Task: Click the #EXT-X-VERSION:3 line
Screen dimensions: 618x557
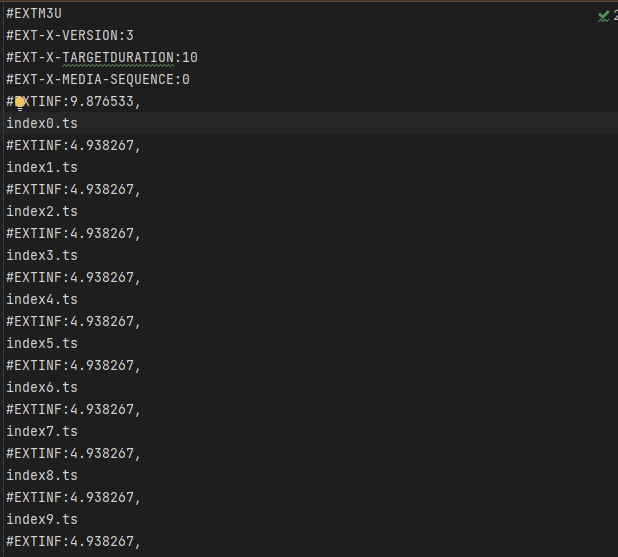Action: [70, 35]
